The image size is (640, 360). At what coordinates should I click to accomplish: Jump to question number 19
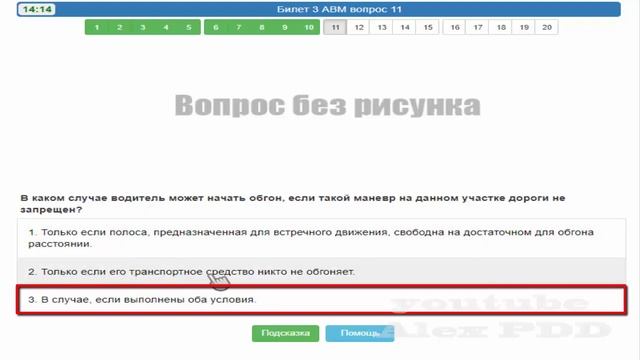pyautogui.click(x=524, y=27)
